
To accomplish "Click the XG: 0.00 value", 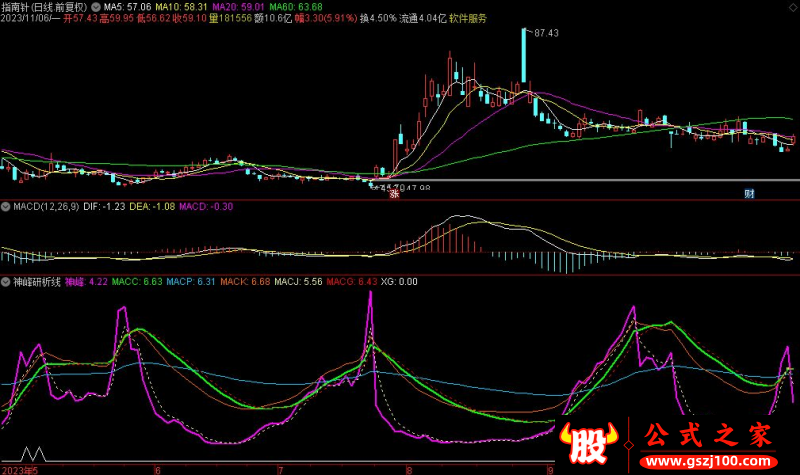I will click(399, 282).
